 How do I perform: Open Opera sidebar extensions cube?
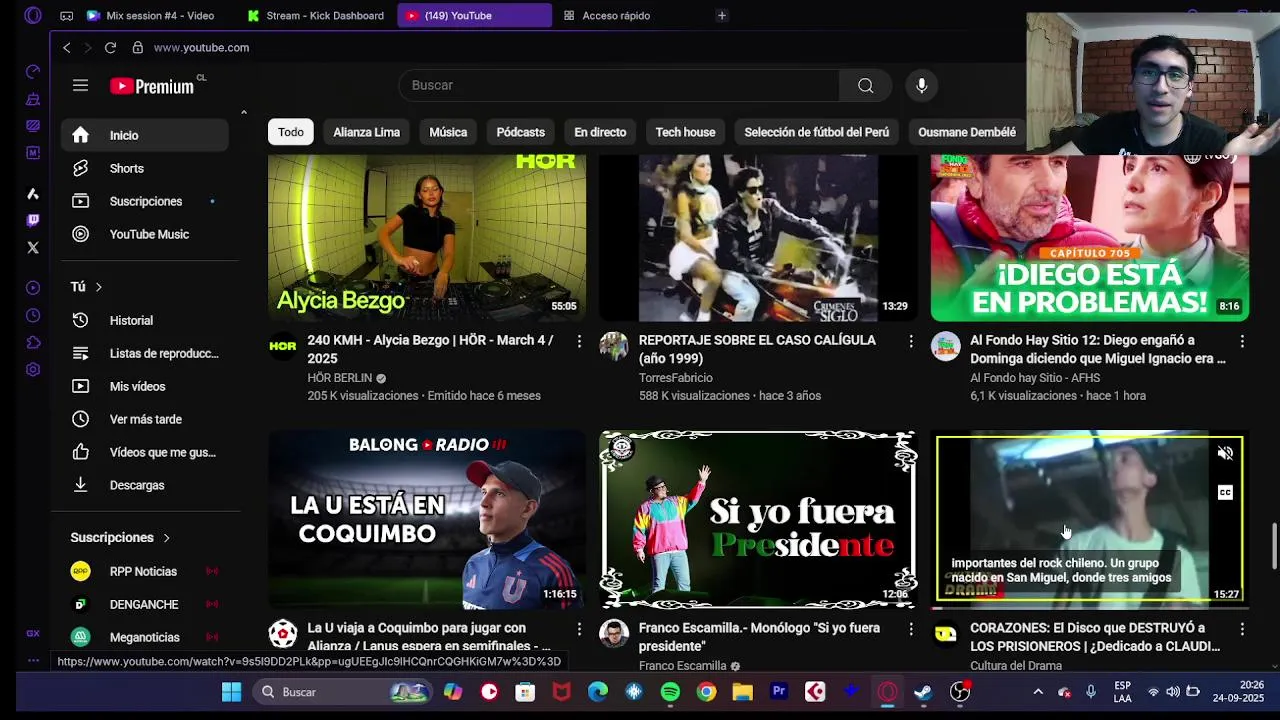click(33, 342)
